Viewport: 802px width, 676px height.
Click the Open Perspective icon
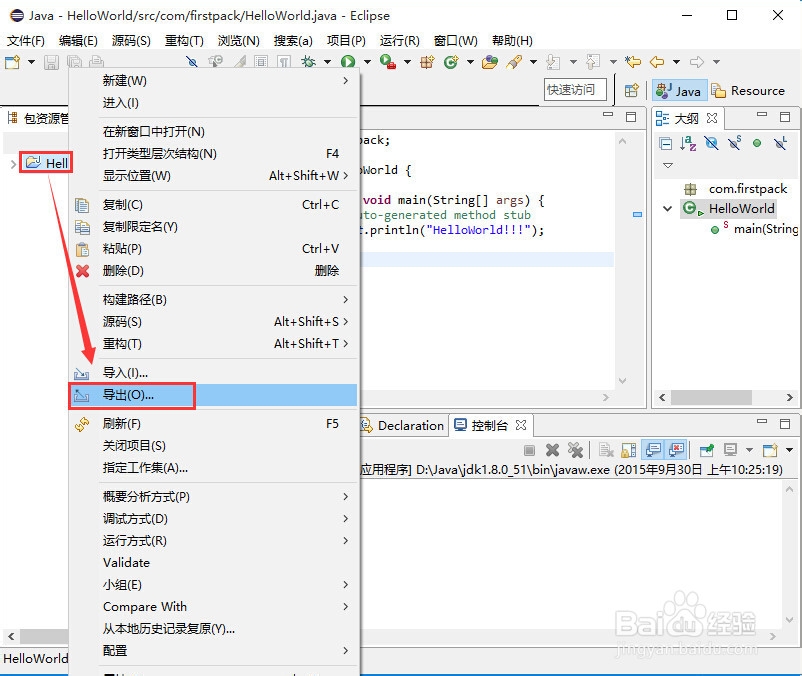coord(632,91)
